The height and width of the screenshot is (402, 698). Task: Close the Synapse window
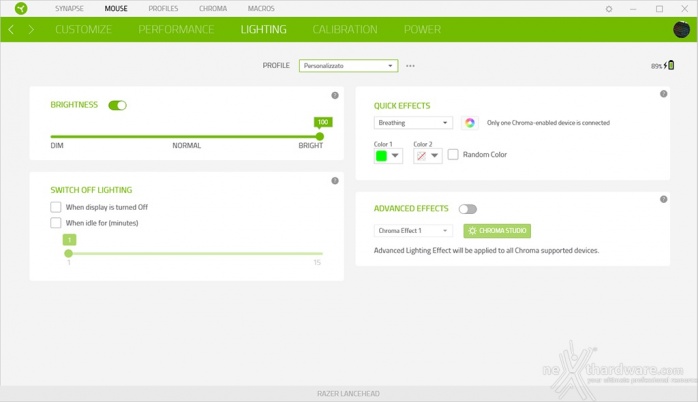pyautogui.click(x=685, y=9)
